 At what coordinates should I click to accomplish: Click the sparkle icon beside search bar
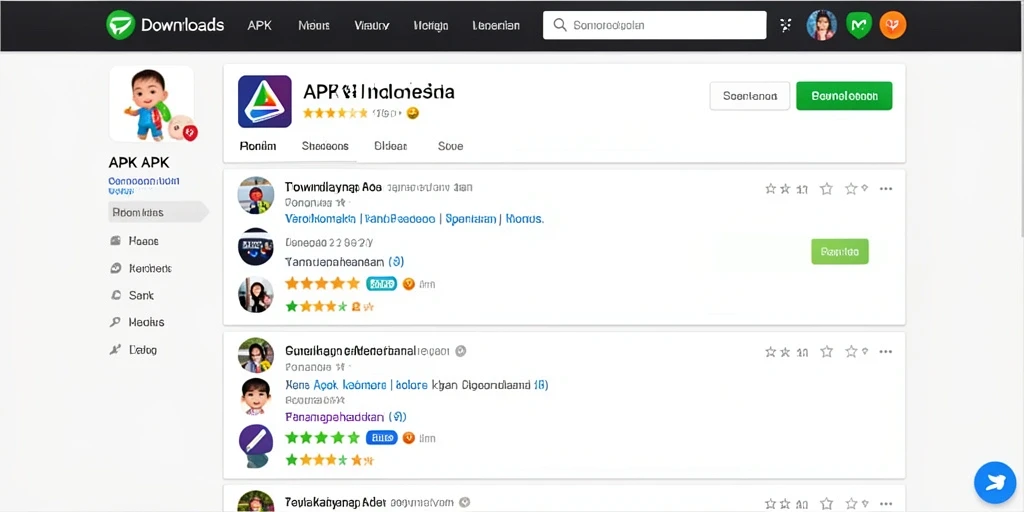coord(786,25)
